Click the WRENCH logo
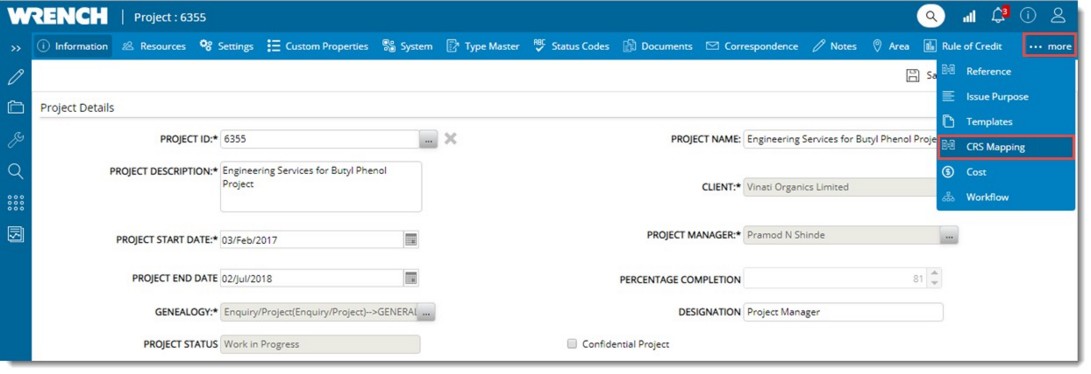The width and height of the screenshot is (1091, 374). point(58,16)
